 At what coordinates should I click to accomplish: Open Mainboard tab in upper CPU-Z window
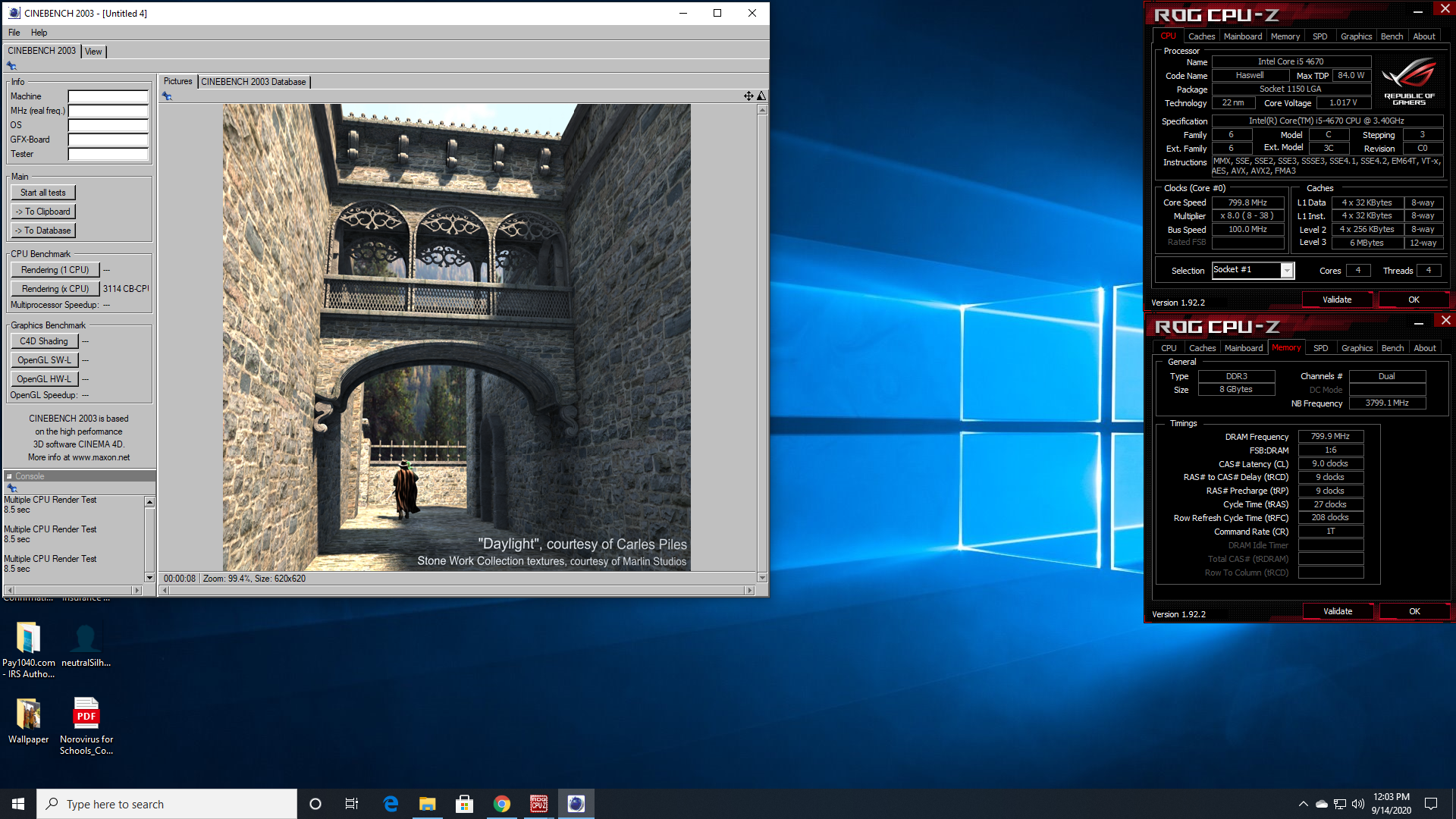(x=1243, y=36)
